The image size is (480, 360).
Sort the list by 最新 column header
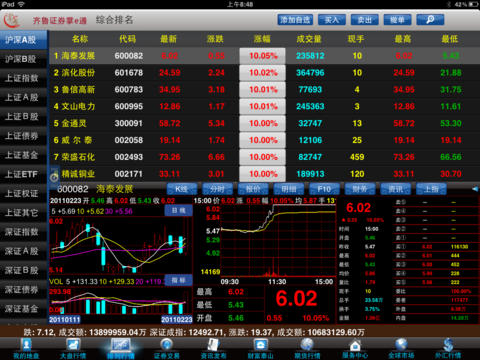(x=168, y=39)
